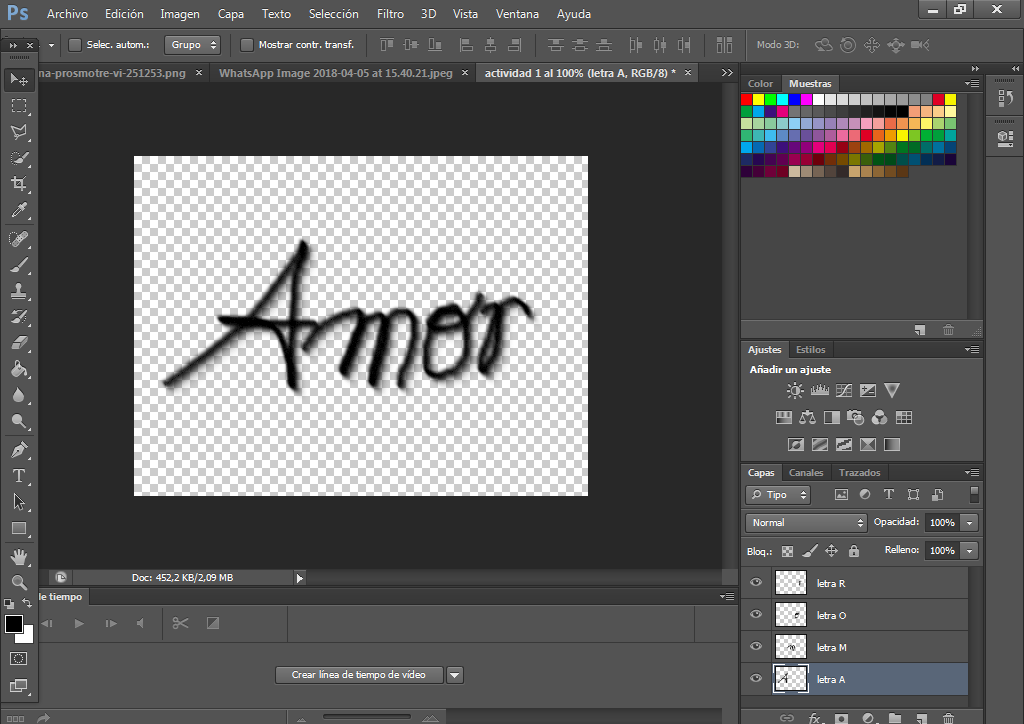Play the timeline

[79, 623]
